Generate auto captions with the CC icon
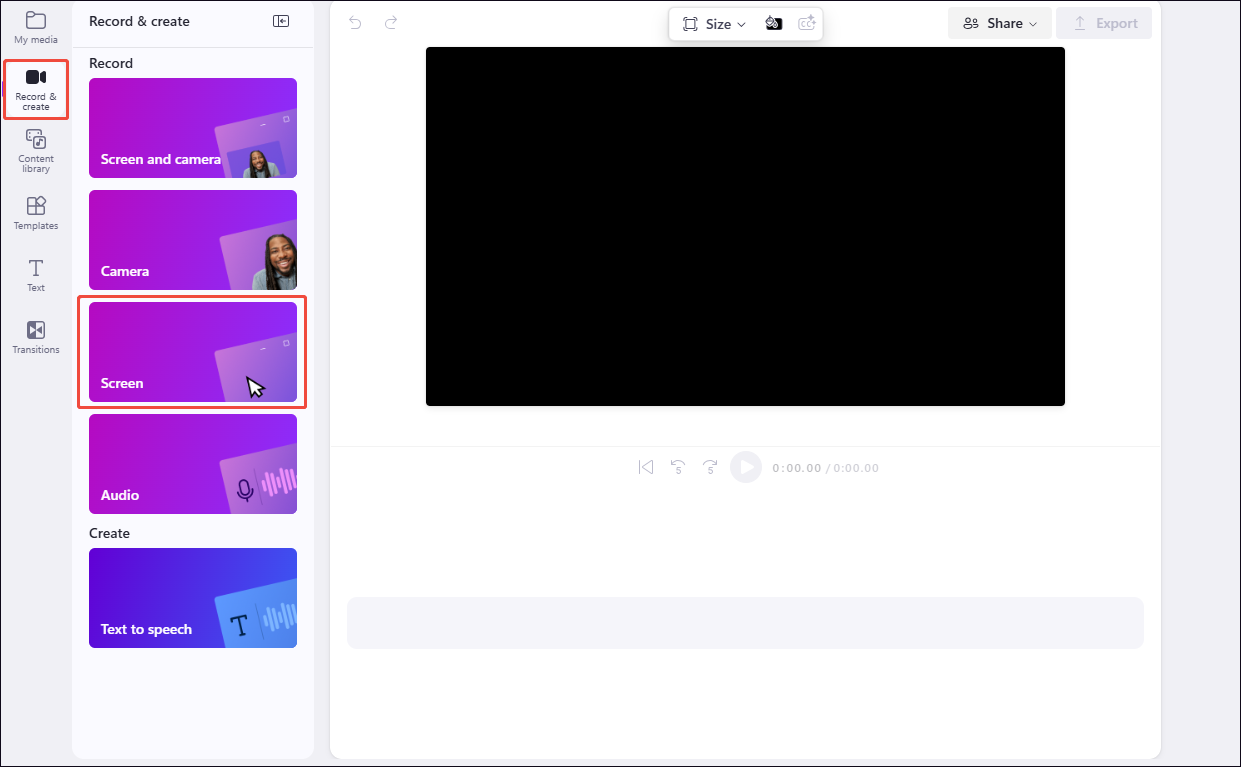Screen dimensions: 1241x767 click(807, 23)
